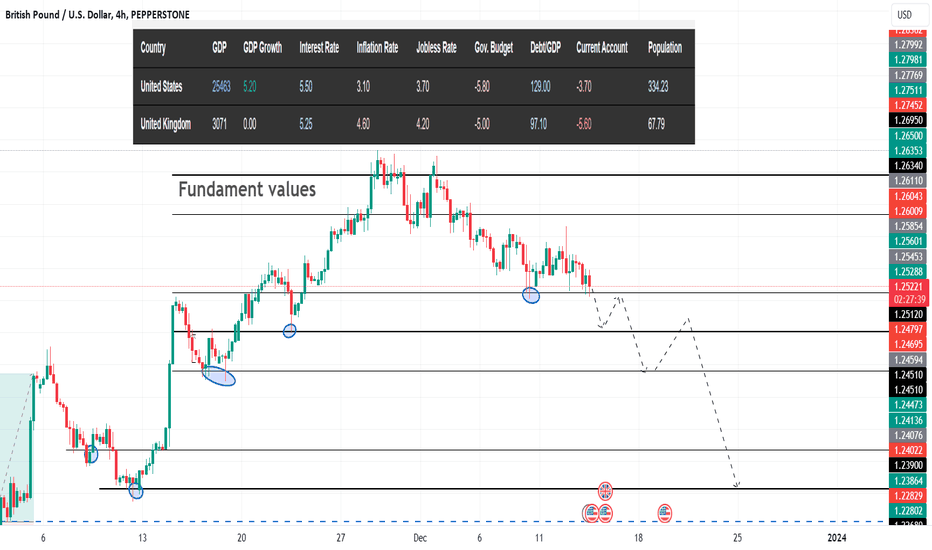932x550 pixels.
Task: Click the UK interest rate 5.25
Action: [x=306, y=124]
